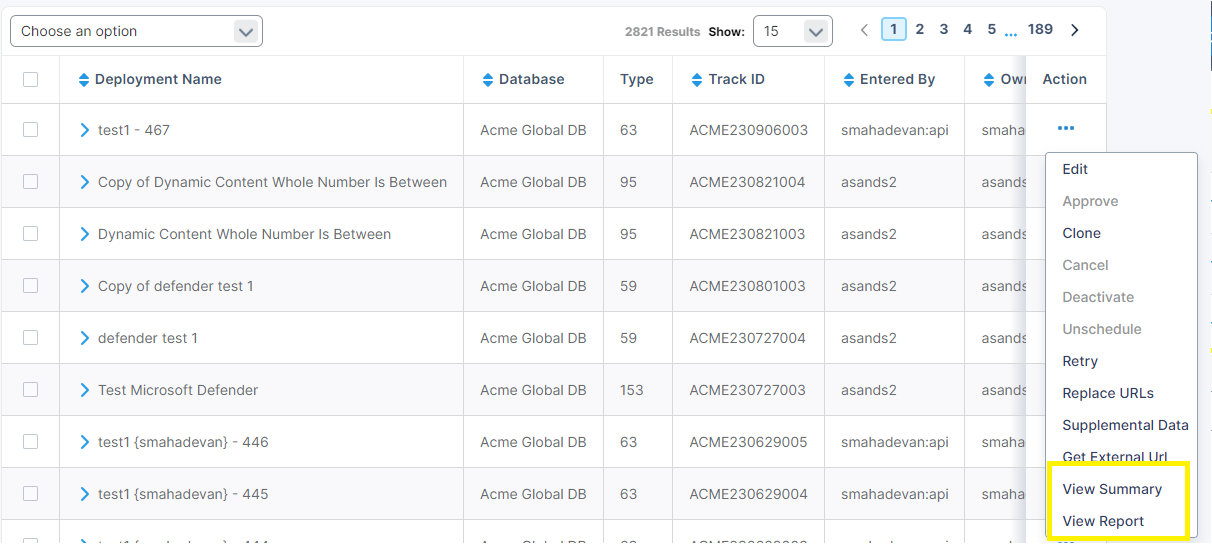Toggle the select-all header checkbox
Image resolution: width=1212 pixels, height=552 pixels.
tap(30, 79)
